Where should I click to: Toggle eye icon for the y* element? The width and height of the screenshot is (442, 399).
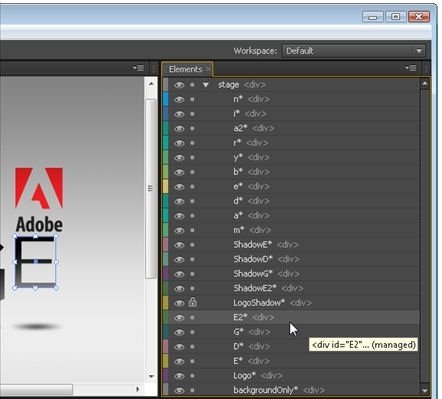click(x=179, y=158)
